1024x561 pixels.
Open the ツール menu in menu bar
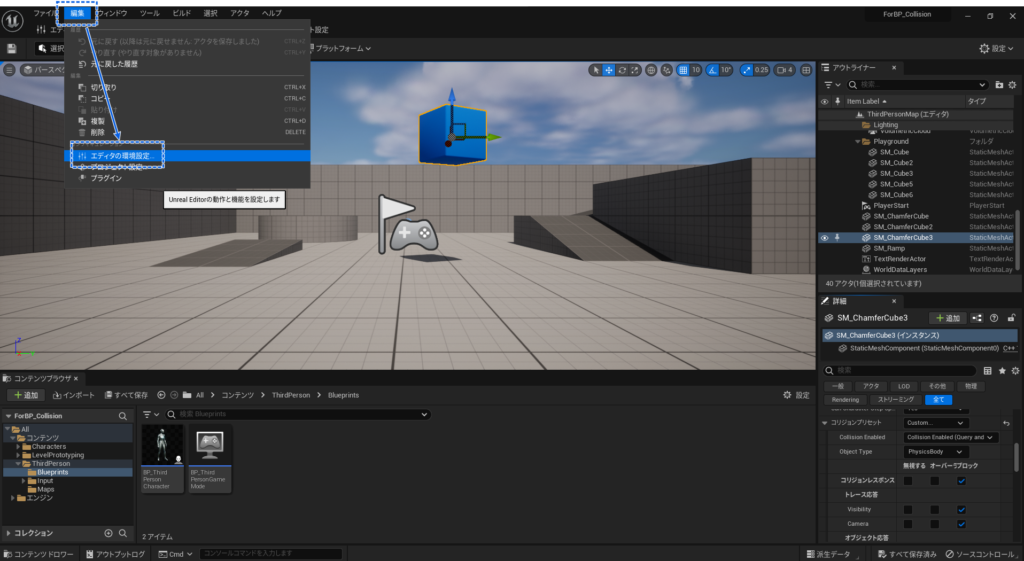pos(149,13)
